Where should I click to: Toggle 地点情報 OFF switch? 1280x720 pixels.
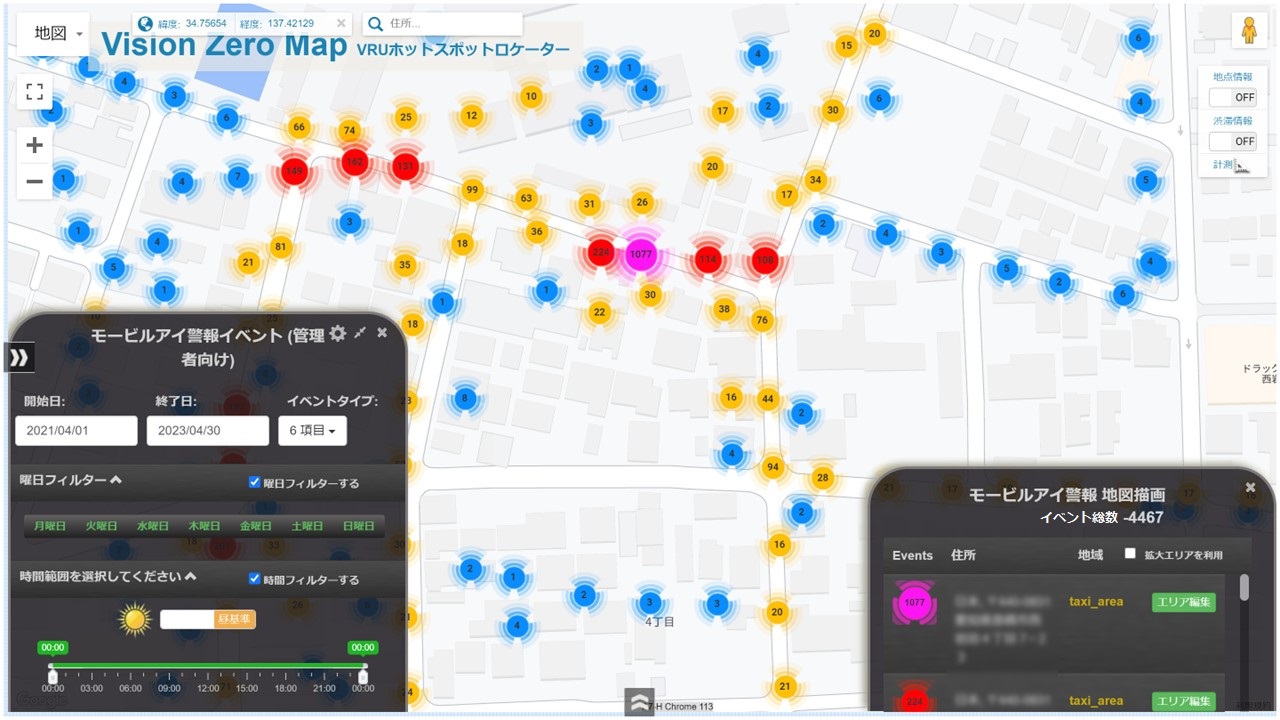tap(1234, 97)
